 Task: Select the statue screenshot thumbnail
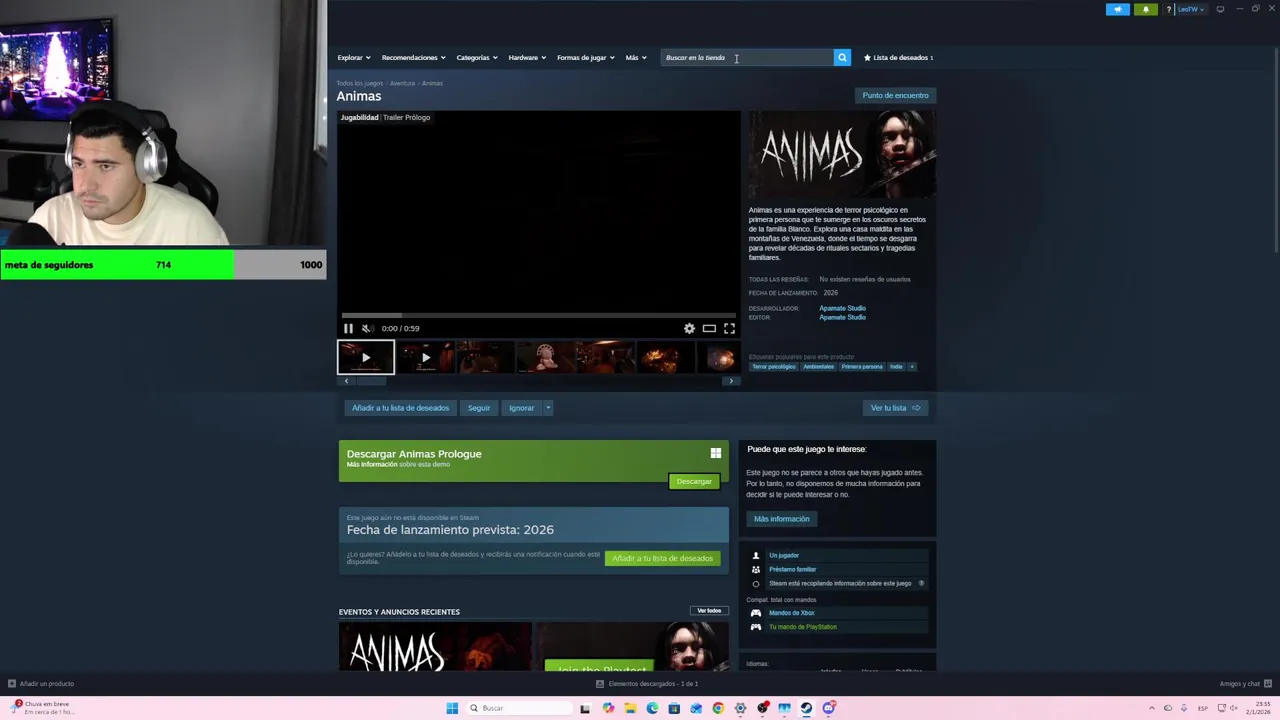(545, 357)
